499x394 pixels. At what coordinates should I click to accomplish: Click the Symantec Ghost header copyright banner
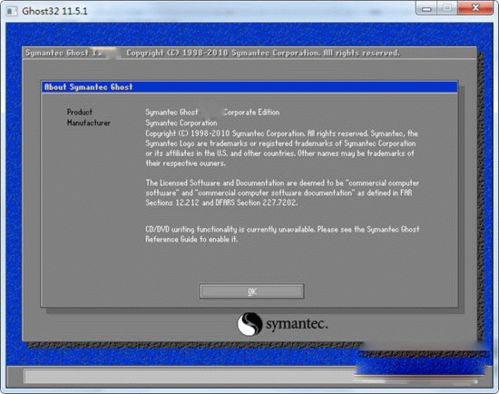pos(249,53)
